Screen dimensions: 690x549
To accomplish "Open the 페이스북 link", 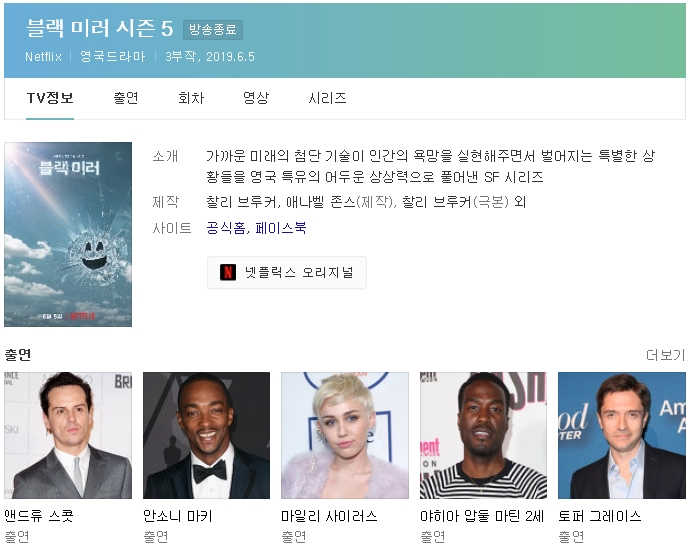I will (280, 228).
